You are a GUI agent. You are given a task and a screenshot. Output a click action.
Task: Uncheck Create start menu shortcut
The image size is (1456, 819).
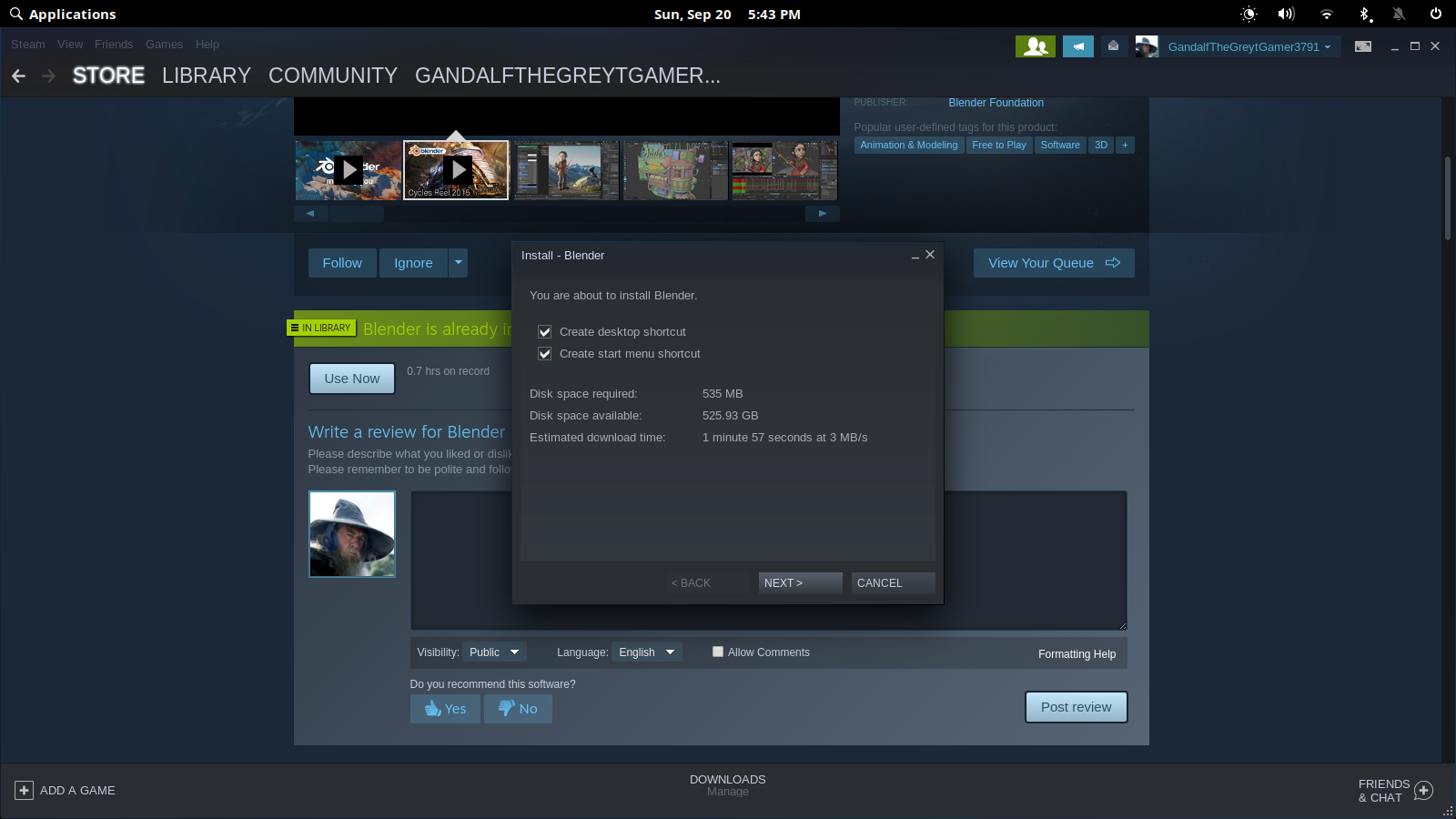pos(545,354)
